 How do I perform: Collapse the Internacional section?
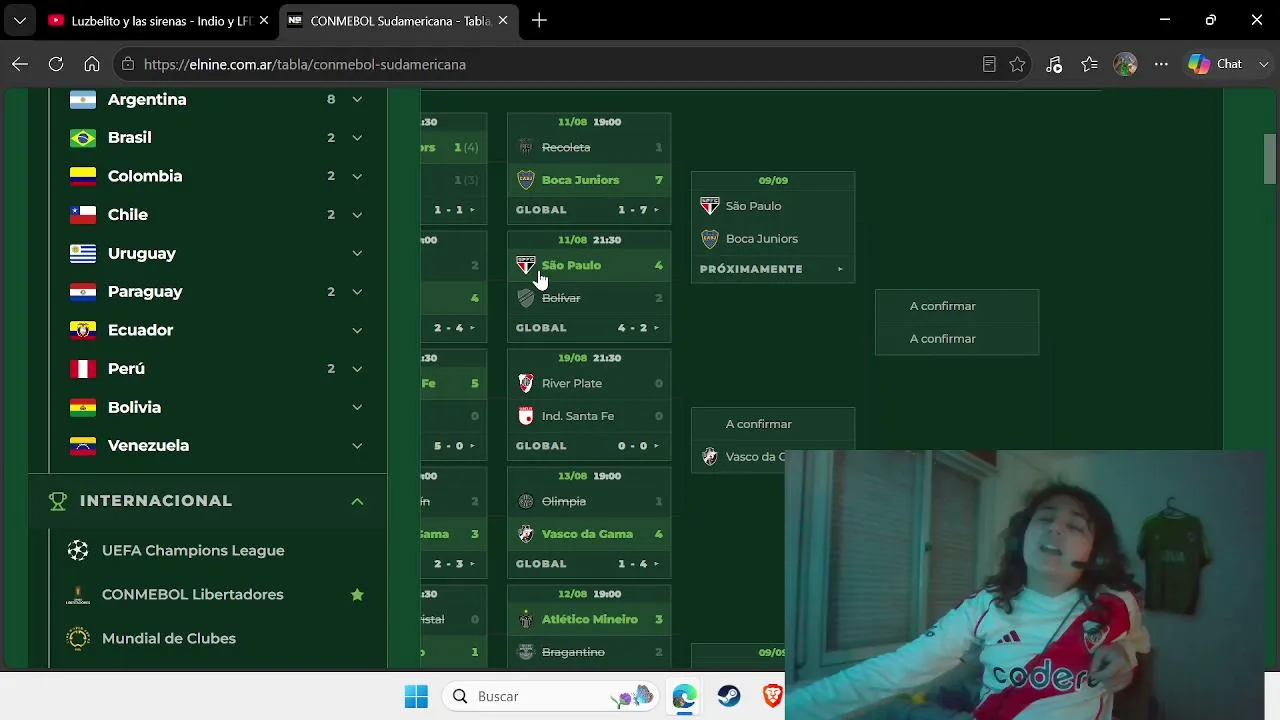coord(357,501)
